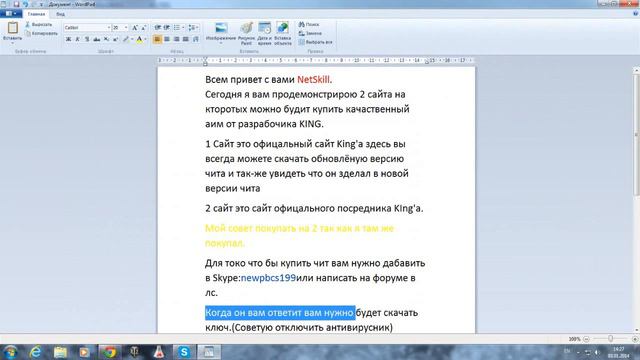The height and width of the screenshot is (360, 640).
Task: Insert object (Вставка объекта)
Action: [282, 33]
